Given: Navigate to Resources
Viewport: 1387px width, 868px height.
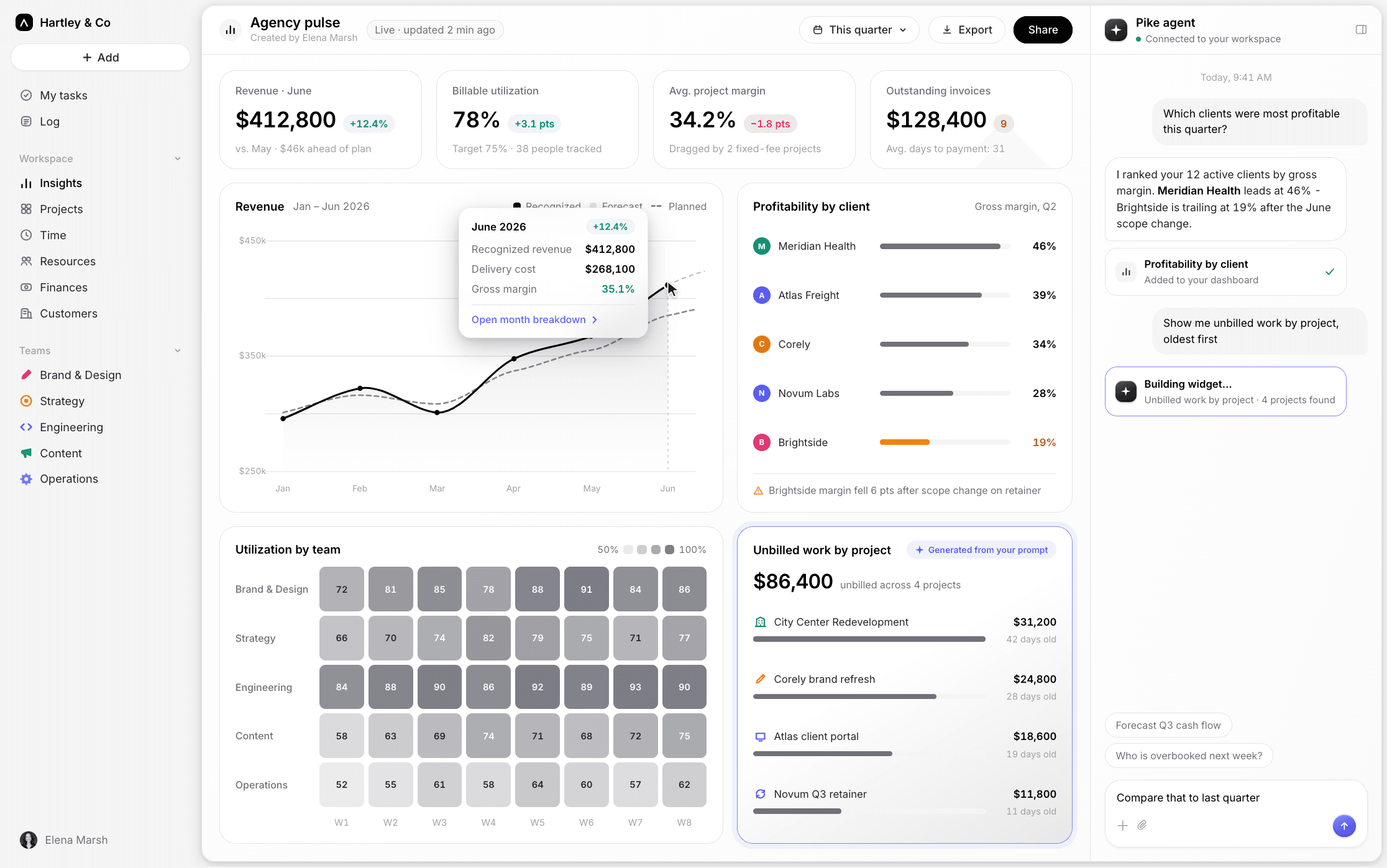Looking at the screenshot, I should tap(99, 261).
